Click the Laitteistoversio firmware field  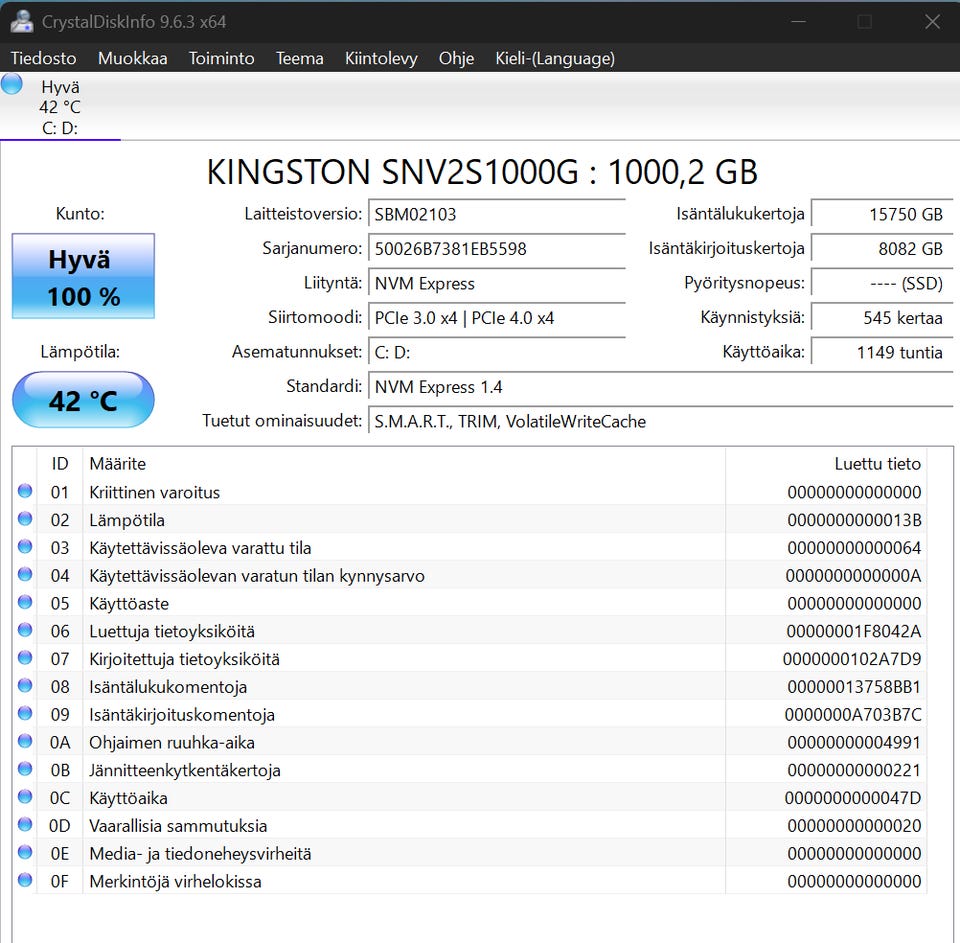point(496,214)
